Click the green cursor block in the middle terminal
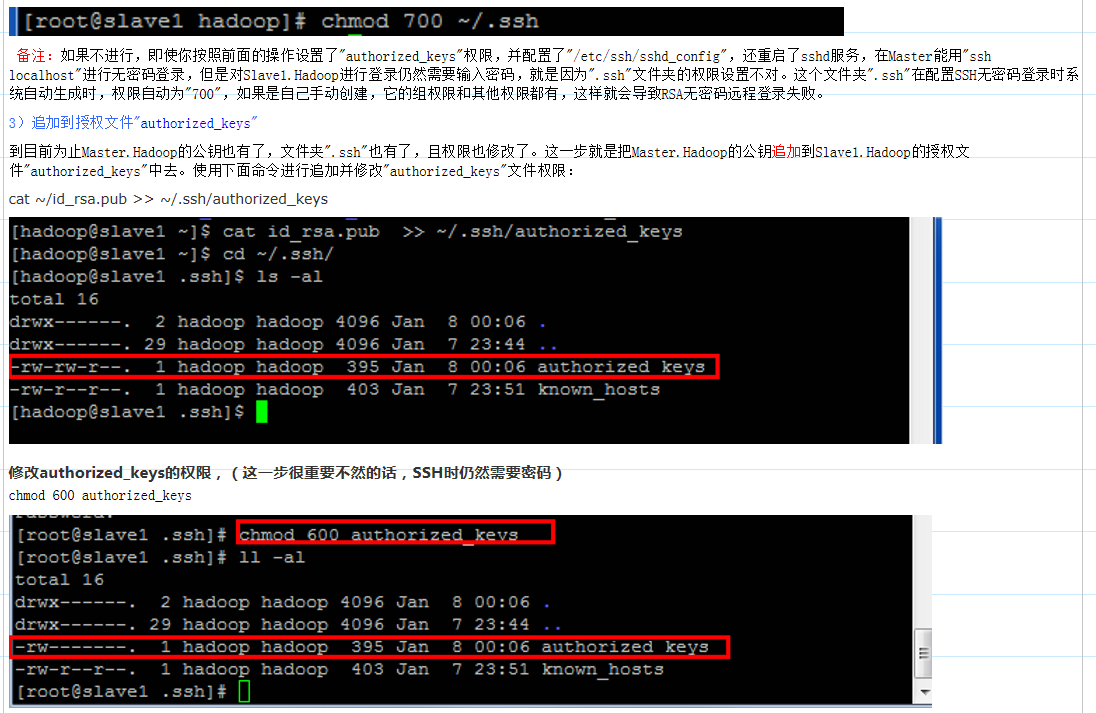Image resolution: width=1096 pixels, height=713 pixels. pos(262,412)
